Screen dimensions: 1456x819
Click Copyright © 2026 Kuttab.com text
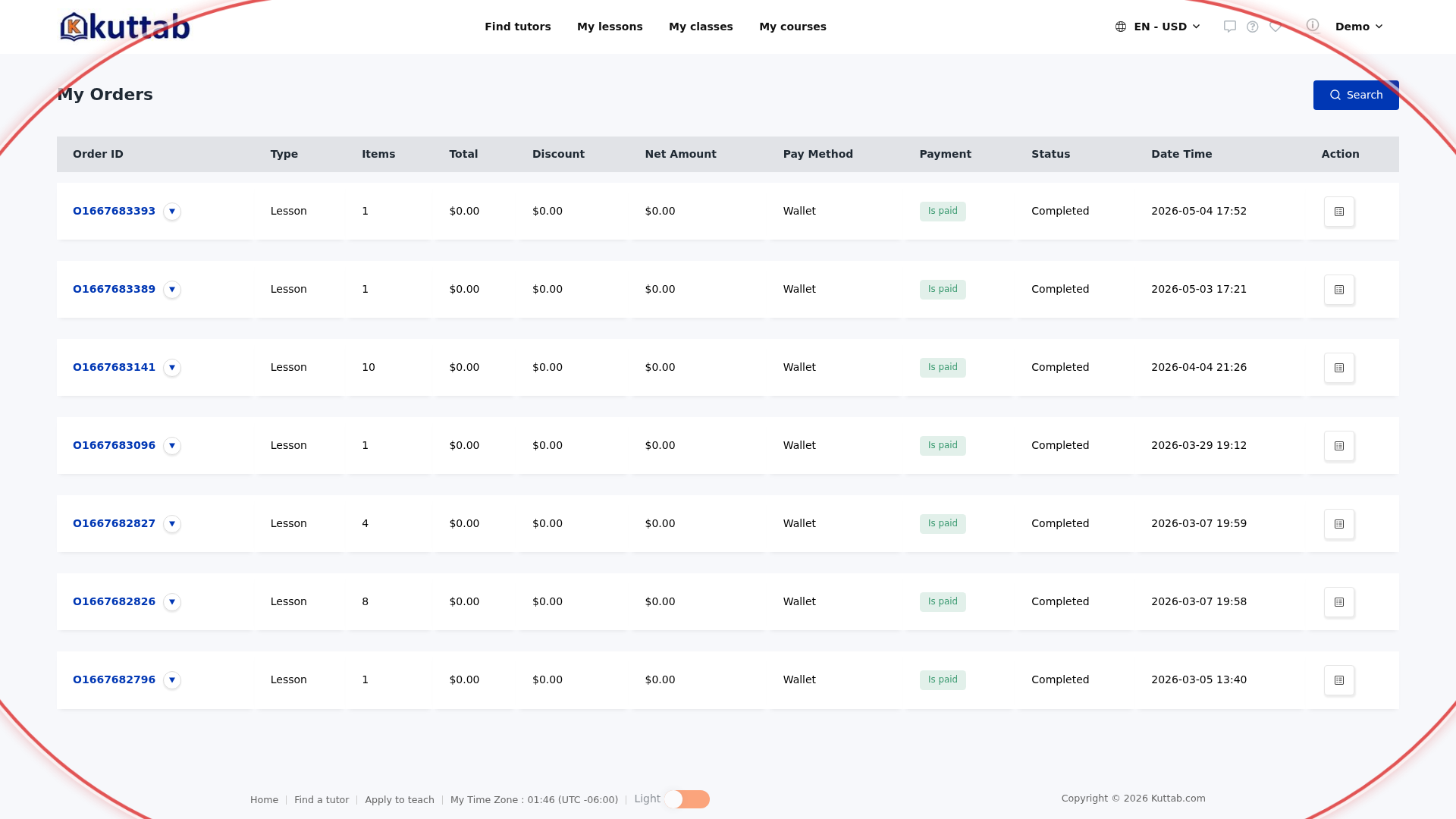pyautogui.click(x=1133, y=799)
